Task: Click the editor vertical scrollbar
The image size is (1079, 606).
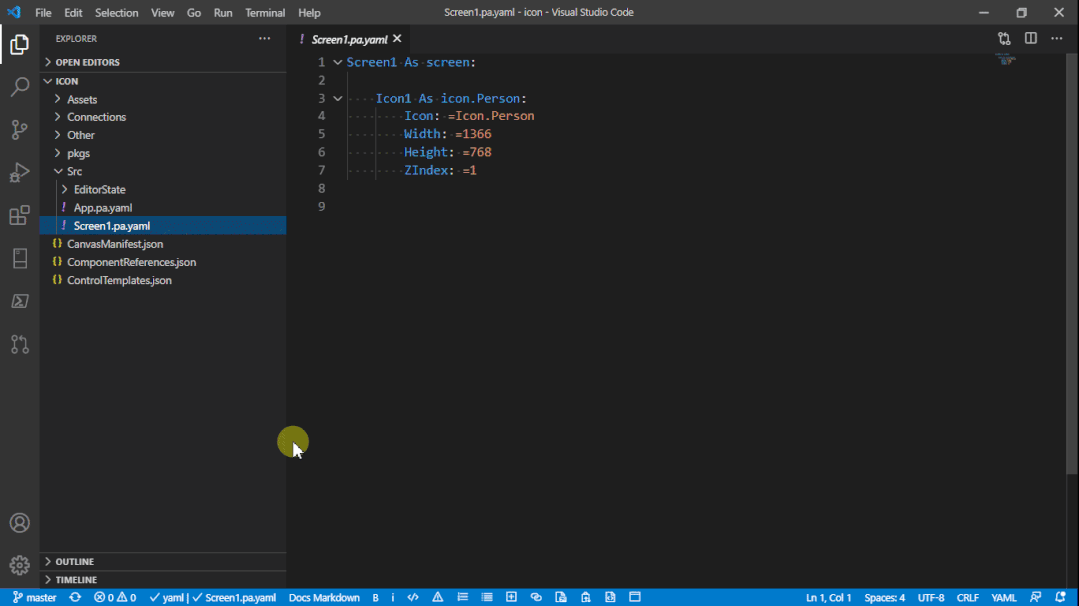Action: pyautogui.click(x=1071, y=264)
